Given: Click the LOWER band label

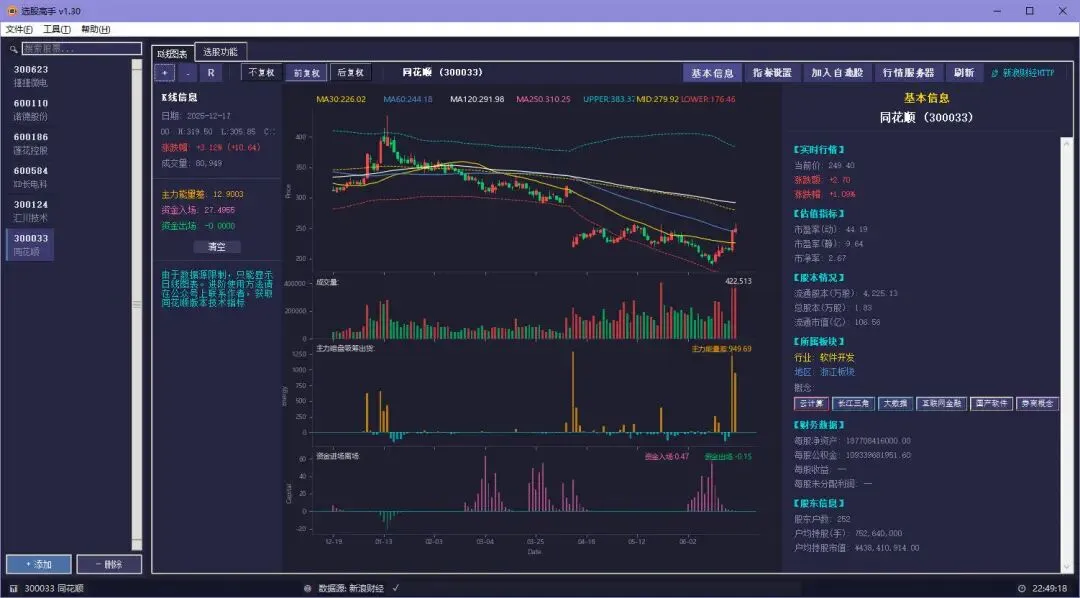Looking at the screenshot, I should pyautogui.click(x=708, y=99).
